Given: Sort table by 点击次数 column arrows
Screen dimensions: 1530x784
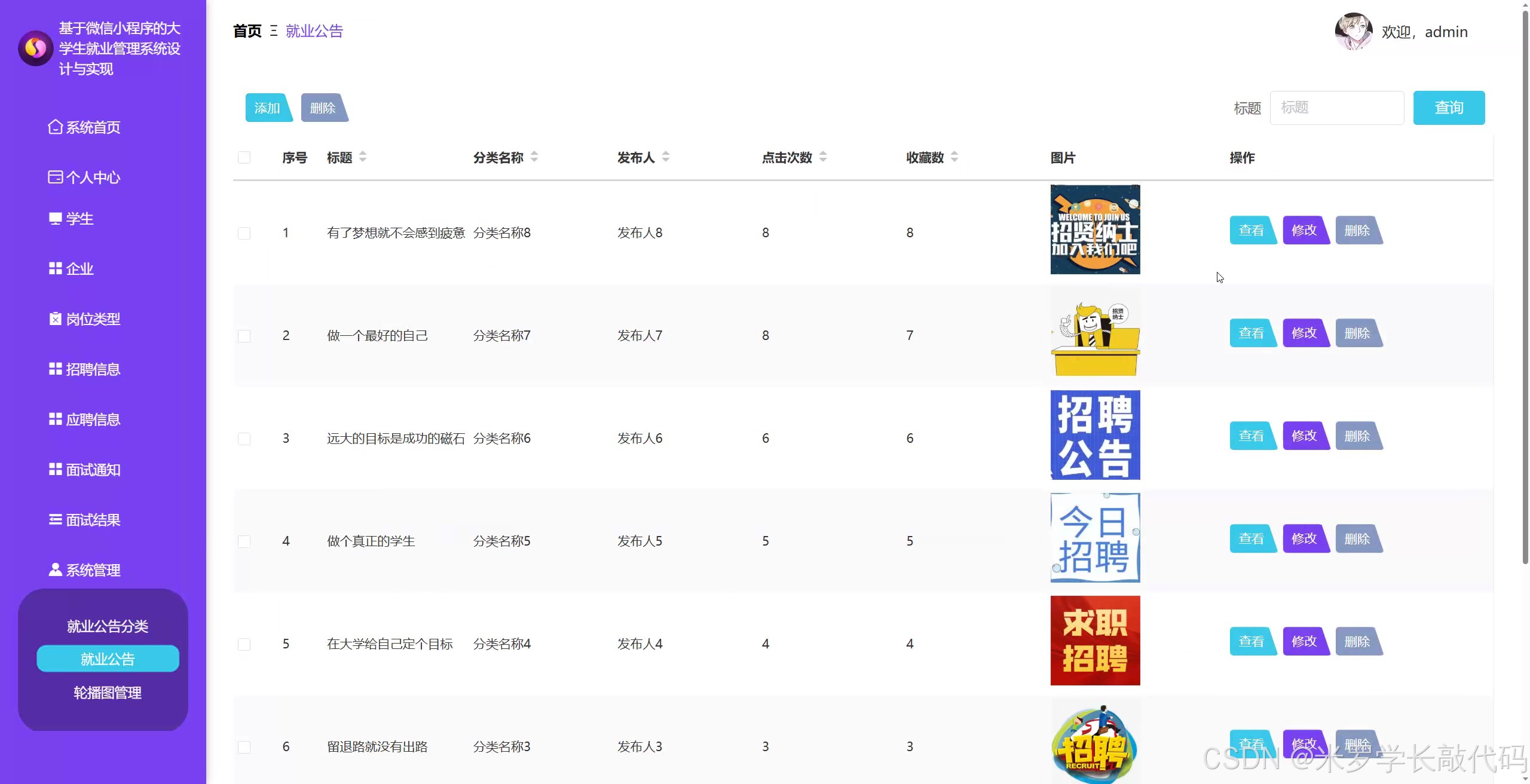Looking at the screenshot, I should 823,157.
